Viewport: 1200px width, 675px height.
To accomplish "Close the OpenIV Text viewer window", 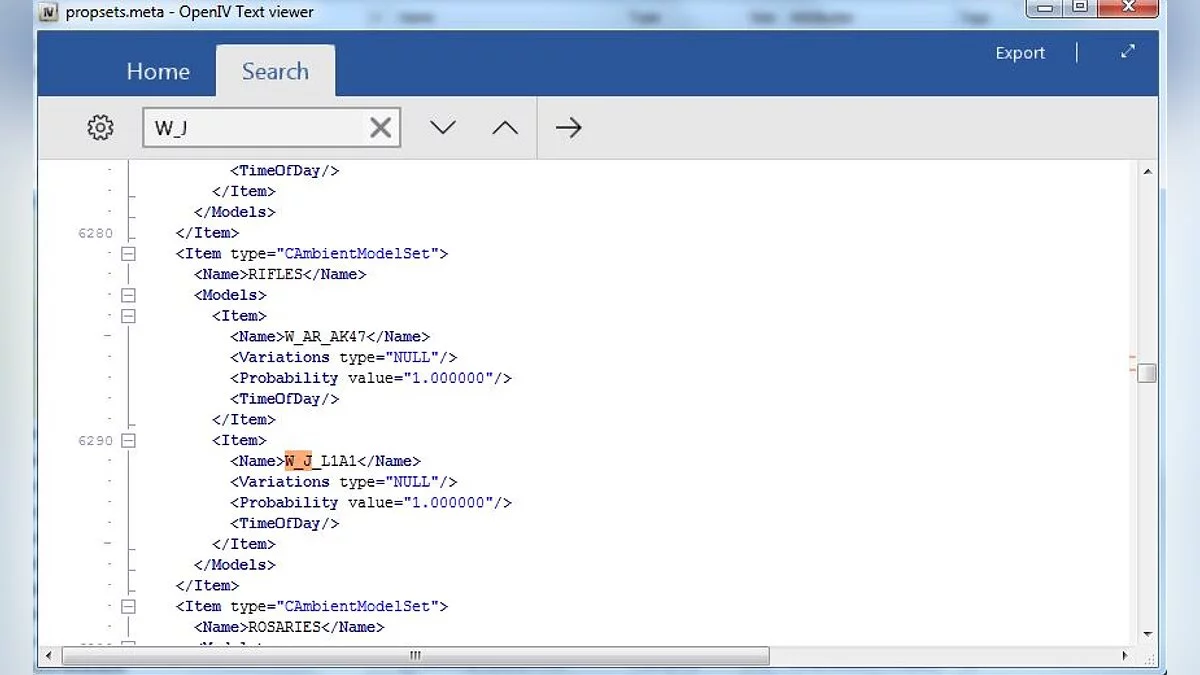I will [1128, 8].
